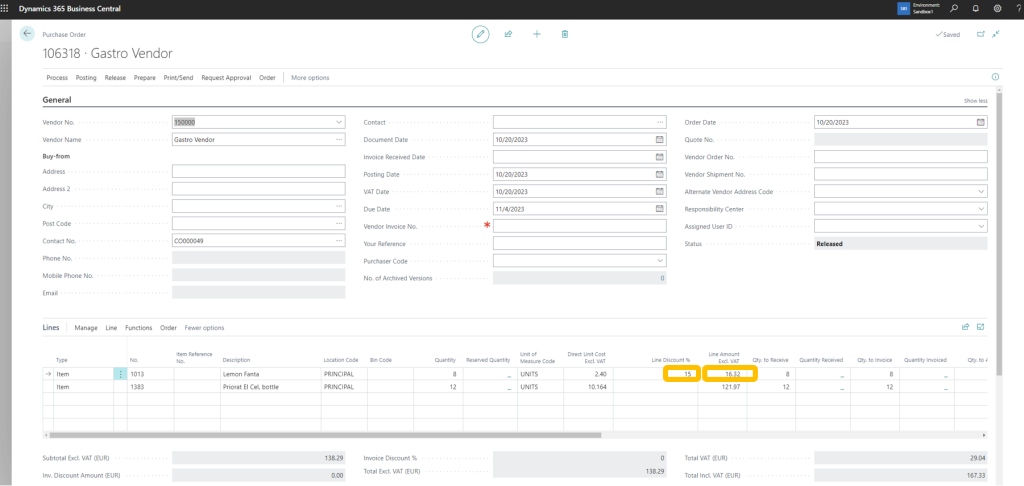Click the Lines horizontal scrollbar
This screenshot has height=486, width=1024.
pyautogui.click(x=325, y=434)
